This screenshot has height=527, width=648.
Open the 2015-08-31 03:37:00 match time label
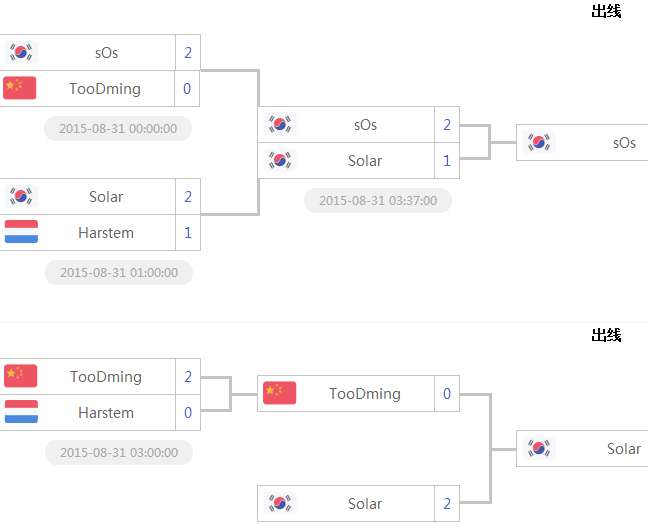point(378,201)
